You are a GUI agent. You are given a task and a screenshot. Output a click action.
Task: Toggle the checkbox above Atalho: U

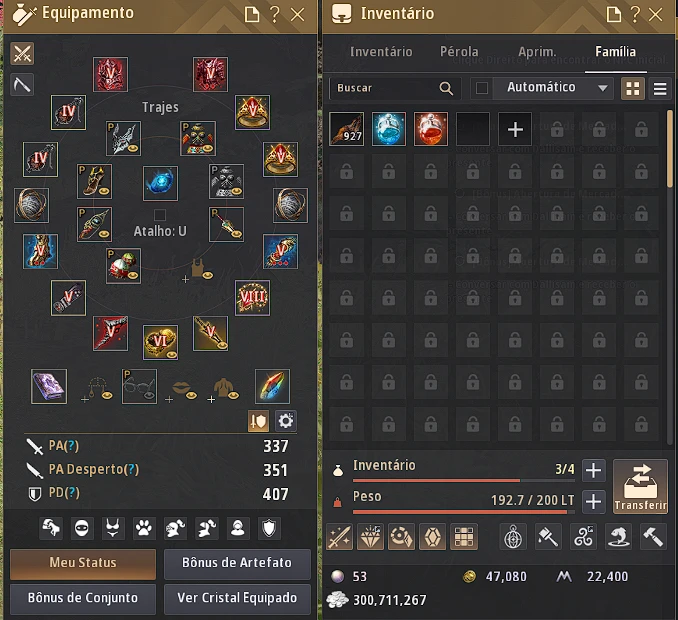click(160, 215)
